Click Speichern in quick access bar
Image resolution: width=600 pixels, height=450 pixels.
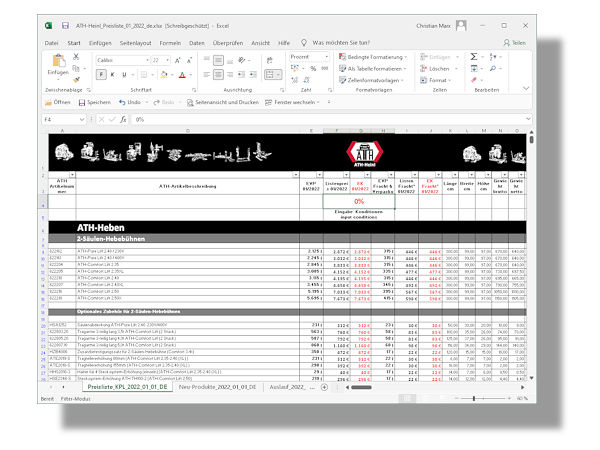click(95, 102)
